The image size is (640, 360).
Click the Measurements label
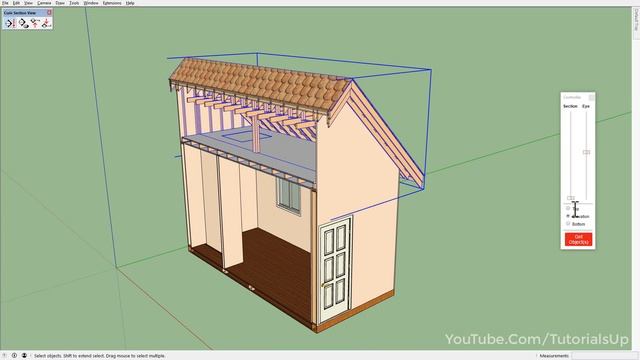554,356
